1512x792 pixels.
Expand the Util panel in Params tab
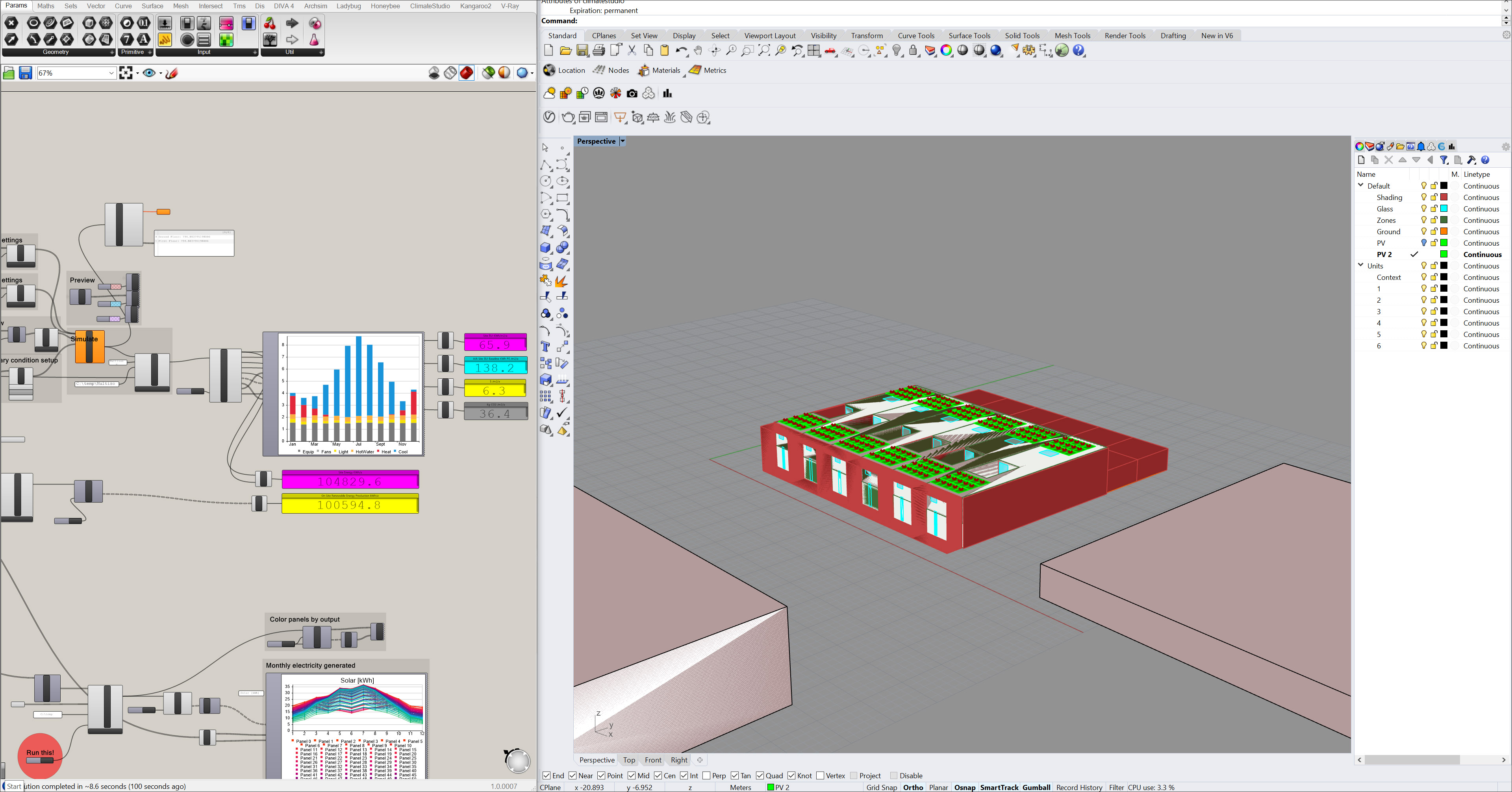321,52
